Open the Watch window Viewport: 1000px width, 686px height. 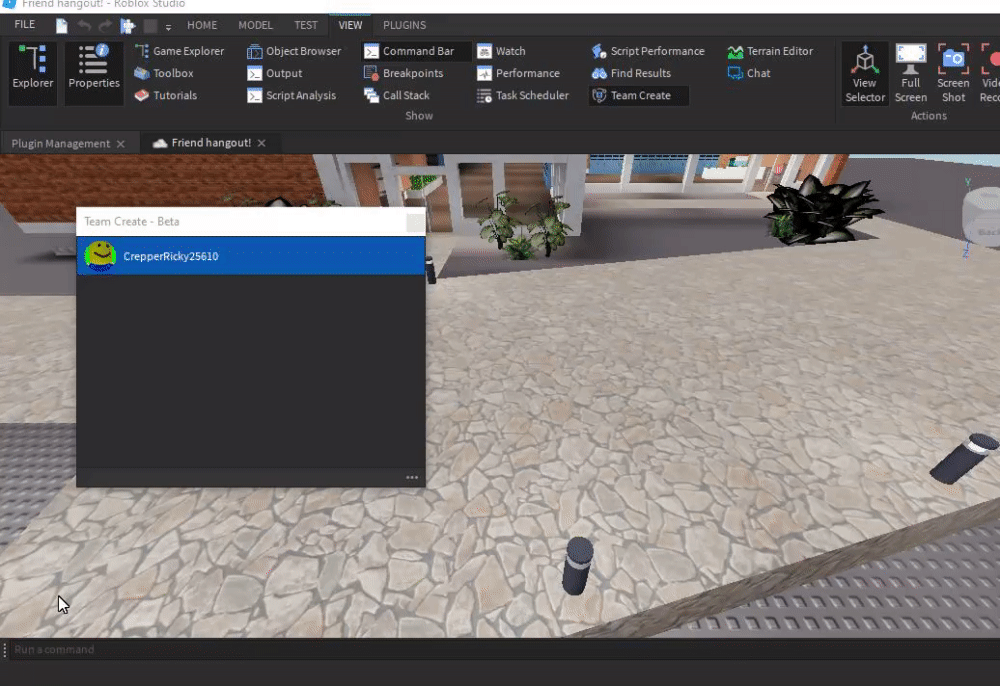tap(501, 51)
